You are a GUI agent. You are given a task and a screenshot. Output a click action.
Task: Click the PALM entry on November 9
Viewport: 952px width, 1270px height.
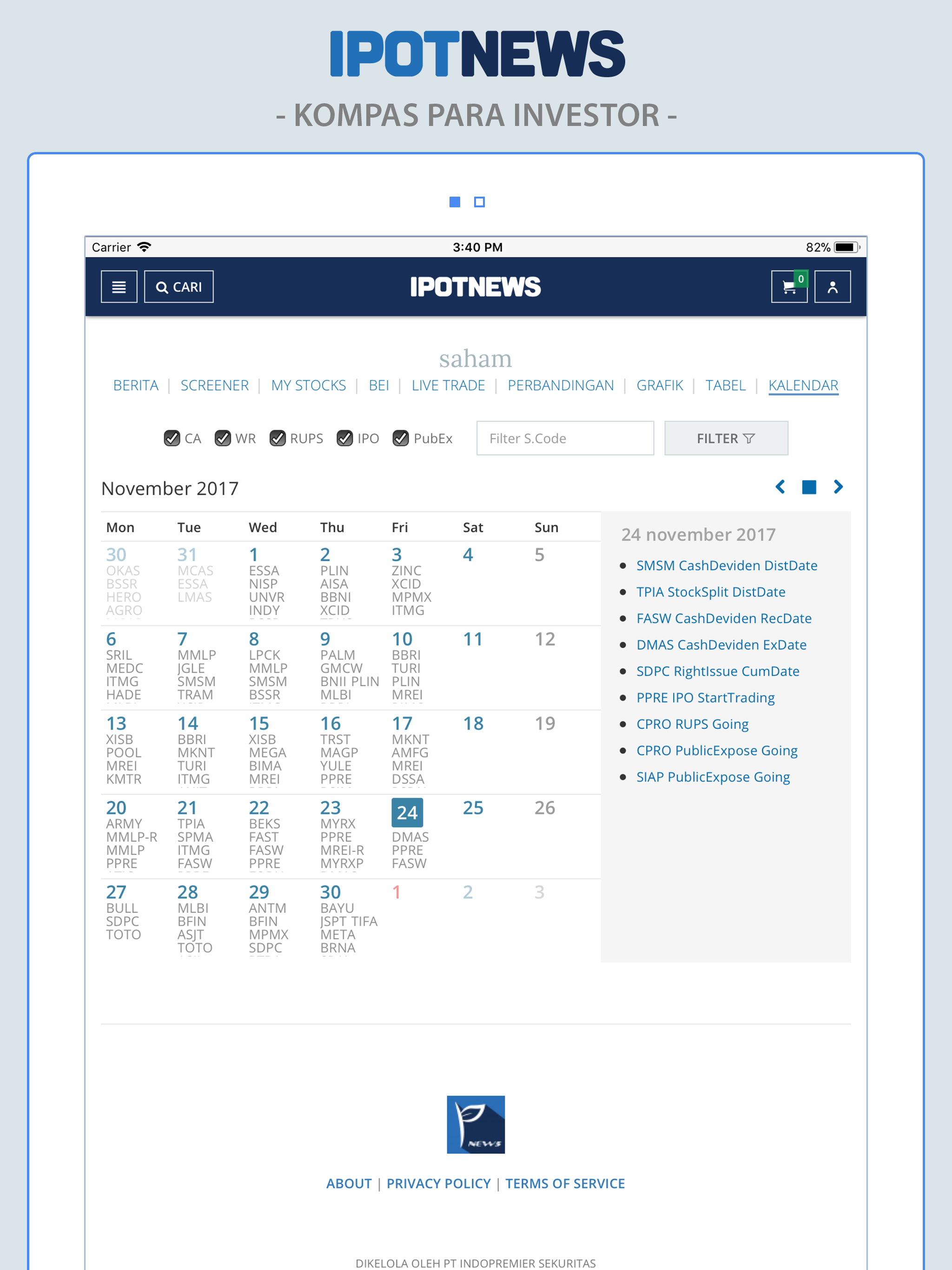pyautogui.click(x=337, y=655)
